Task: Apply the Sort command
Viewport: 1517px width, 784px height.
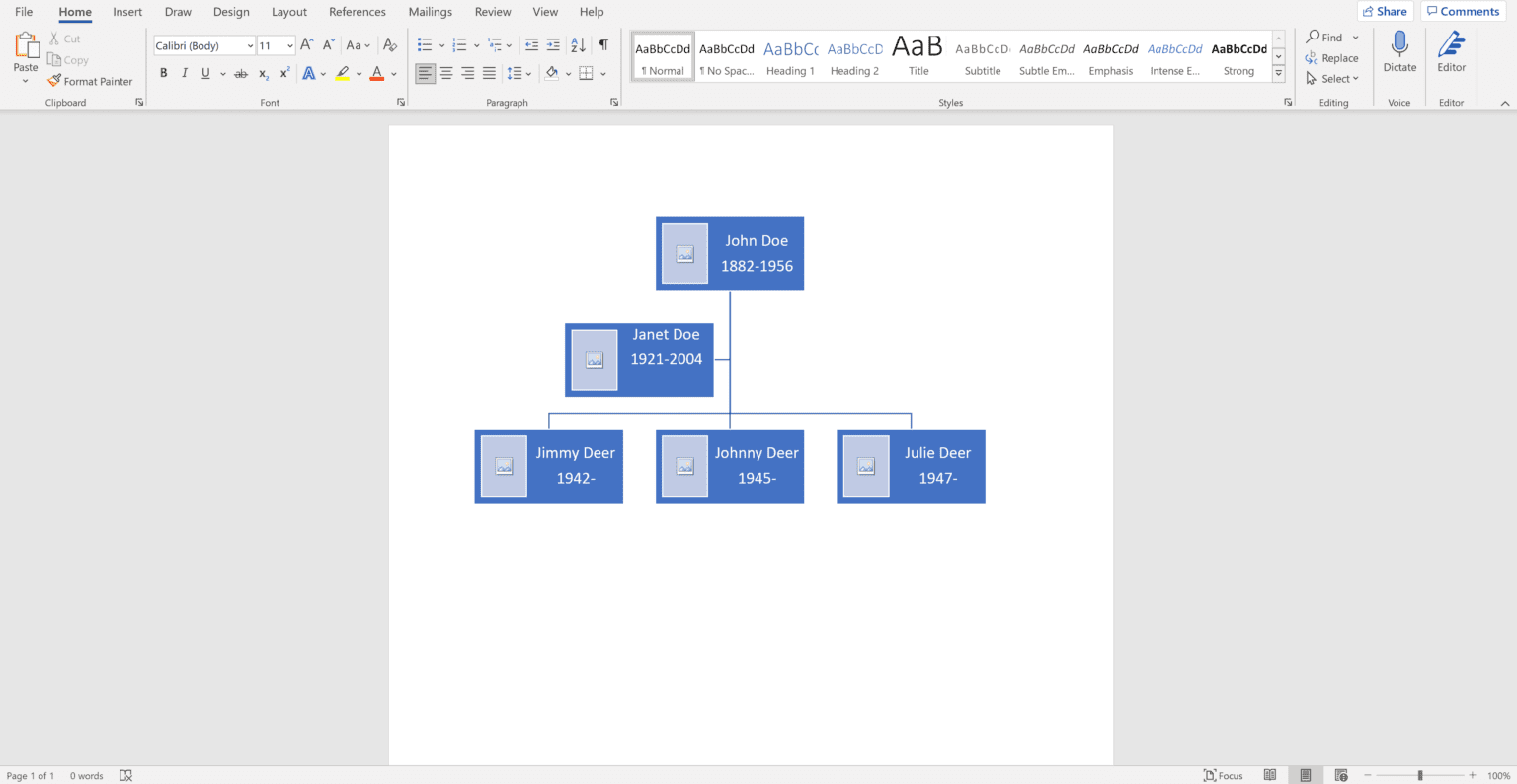Action: click(577, 44)
